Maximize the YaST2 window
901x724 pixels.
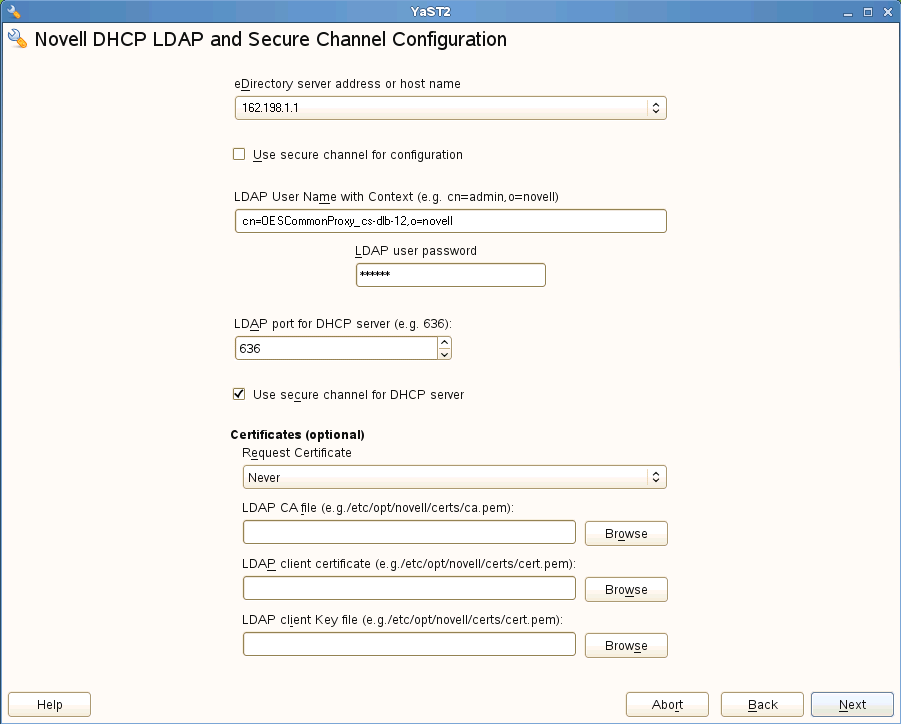point(868,12)
